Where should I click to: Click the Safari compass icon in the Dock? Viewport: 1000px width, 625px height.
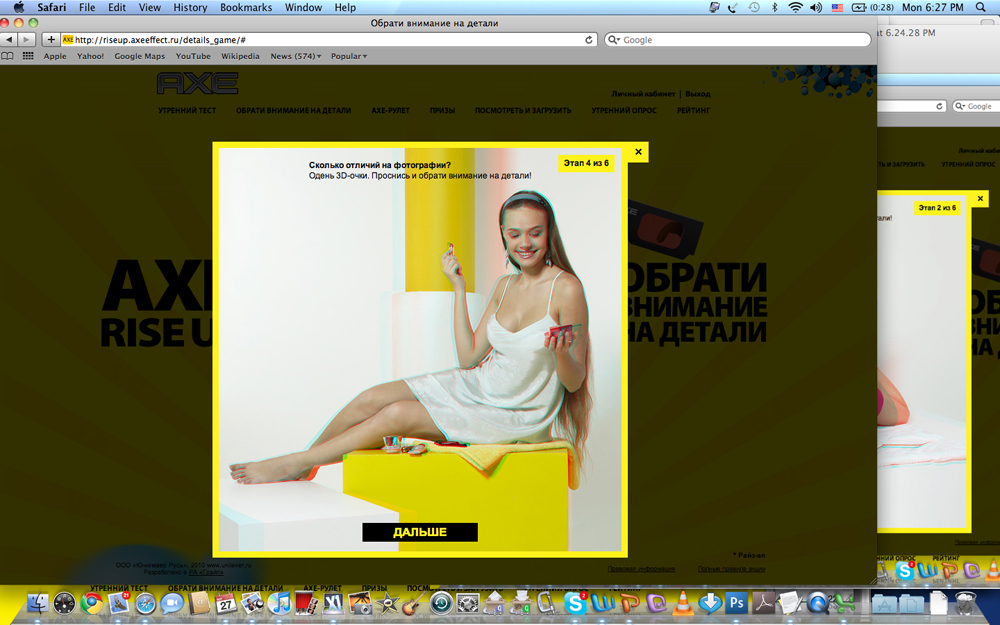(145, 603)
